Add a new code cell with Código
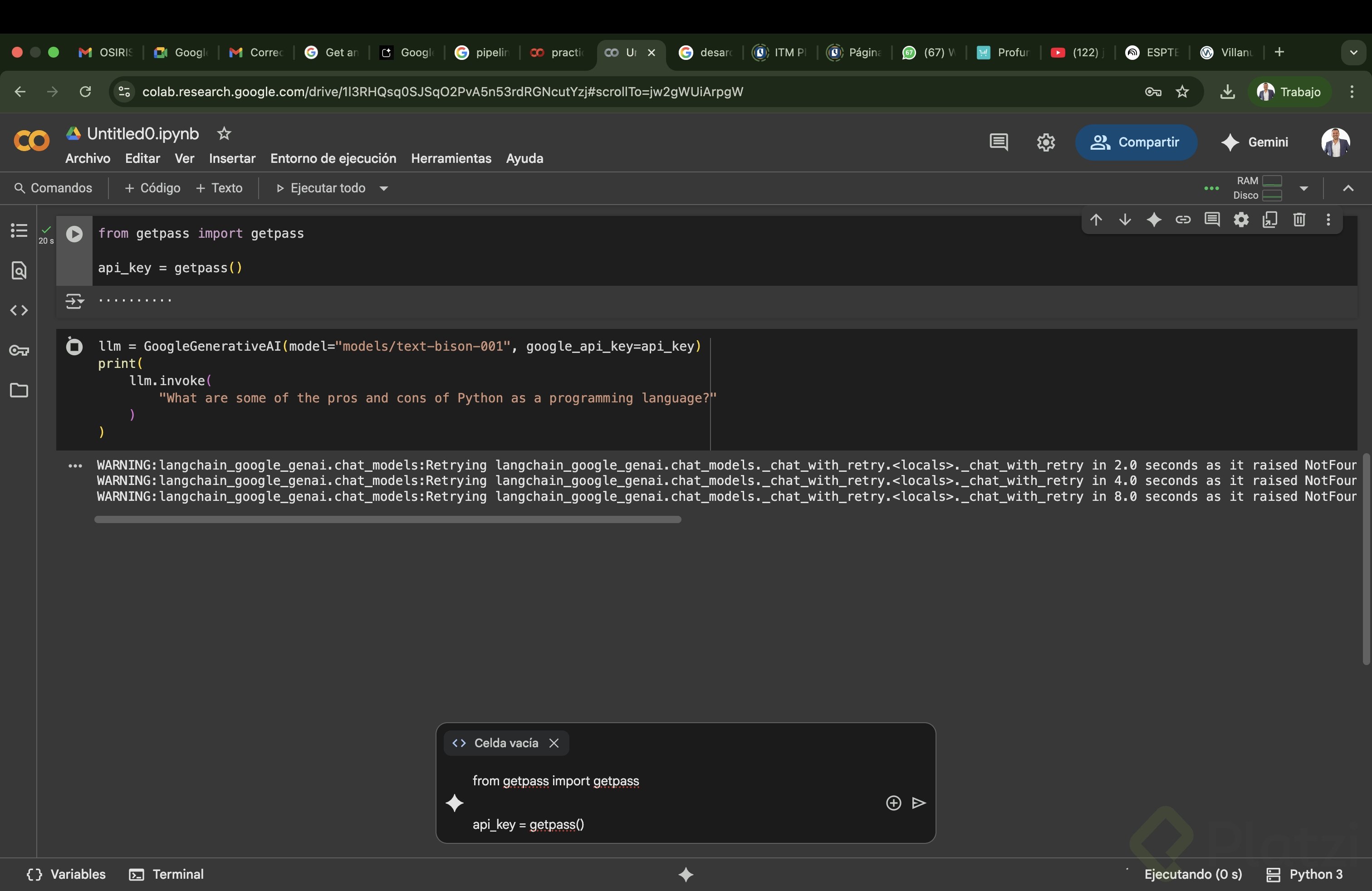This screenshot has height=891, width=1372. pos(153,188)
